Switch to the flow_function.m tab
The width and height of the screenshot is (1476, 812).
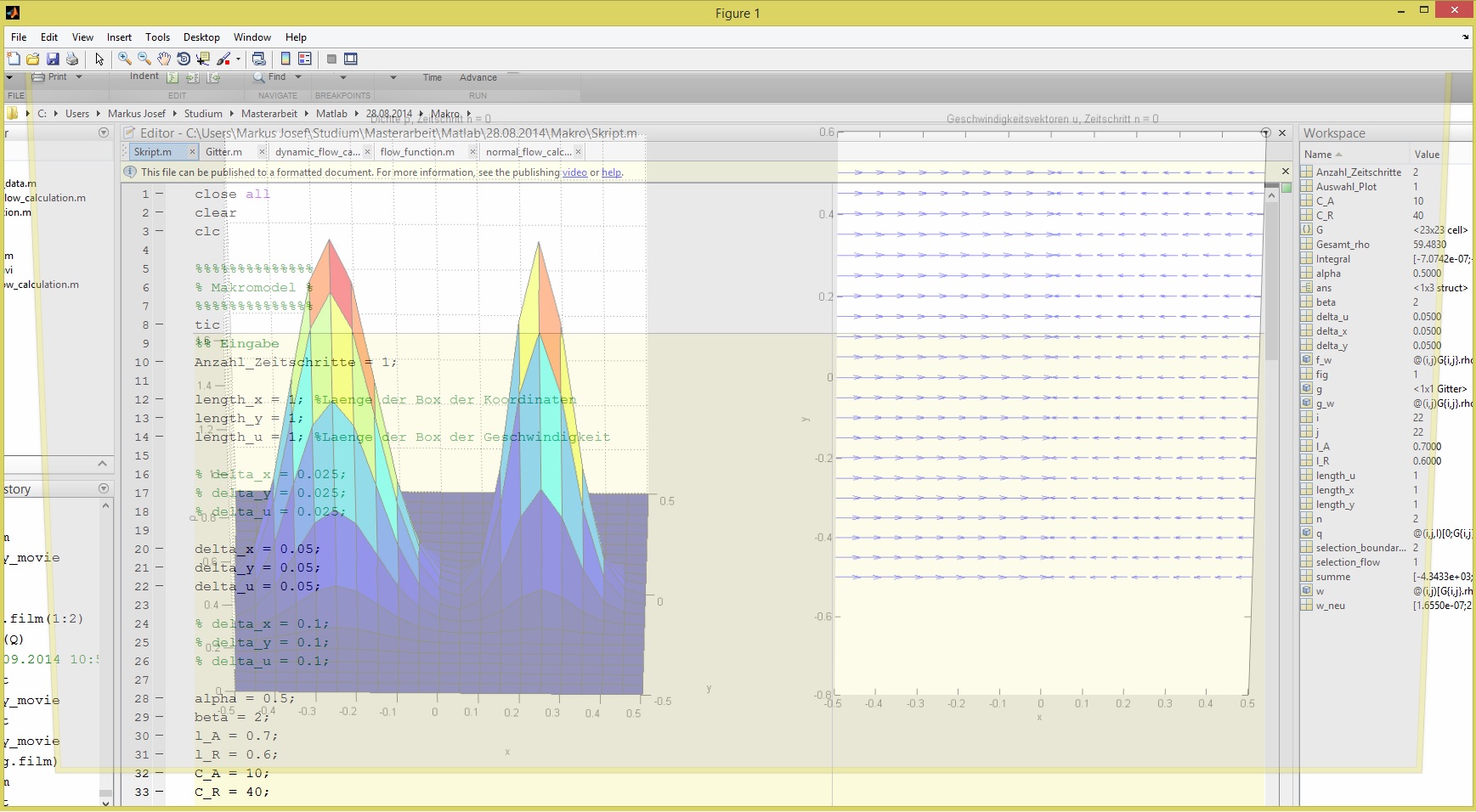[417, 152]
